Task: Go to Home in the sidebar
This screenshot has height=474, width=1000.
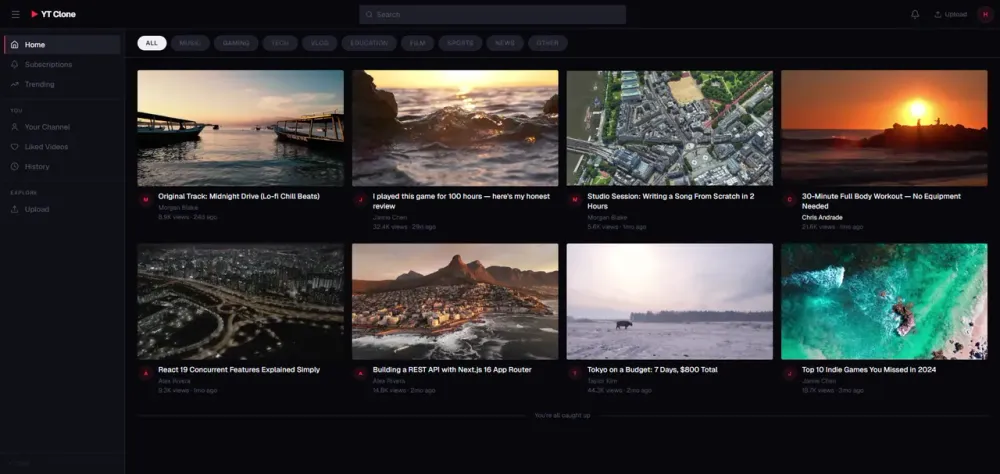Action: [62, 45]
